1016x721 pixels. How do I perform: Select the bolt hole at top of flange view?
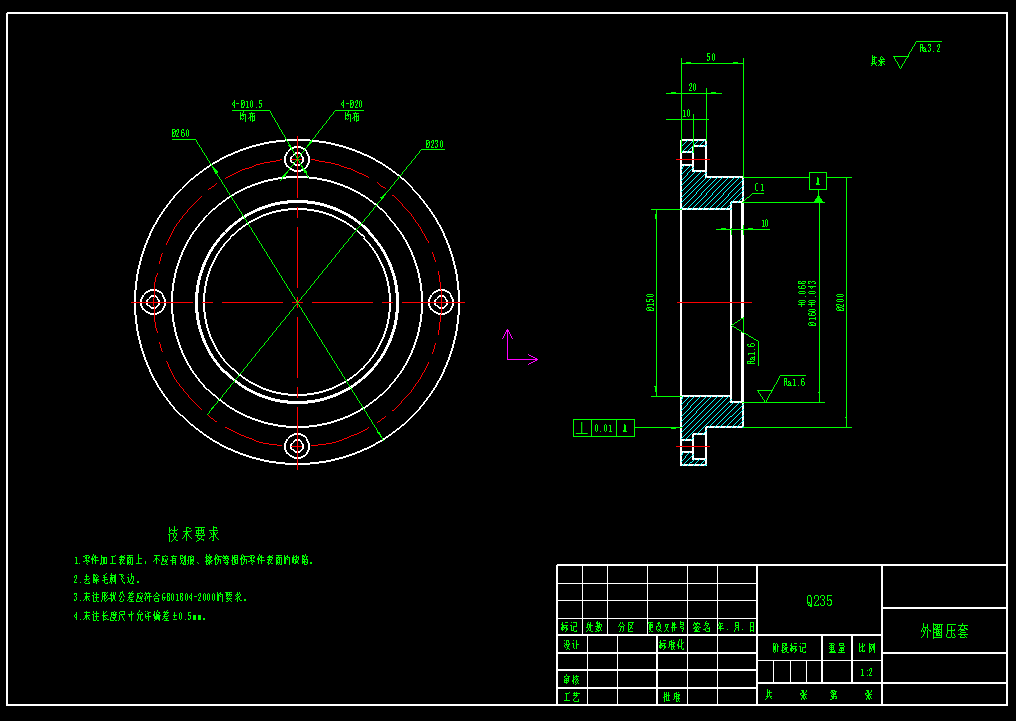[297, 159]
